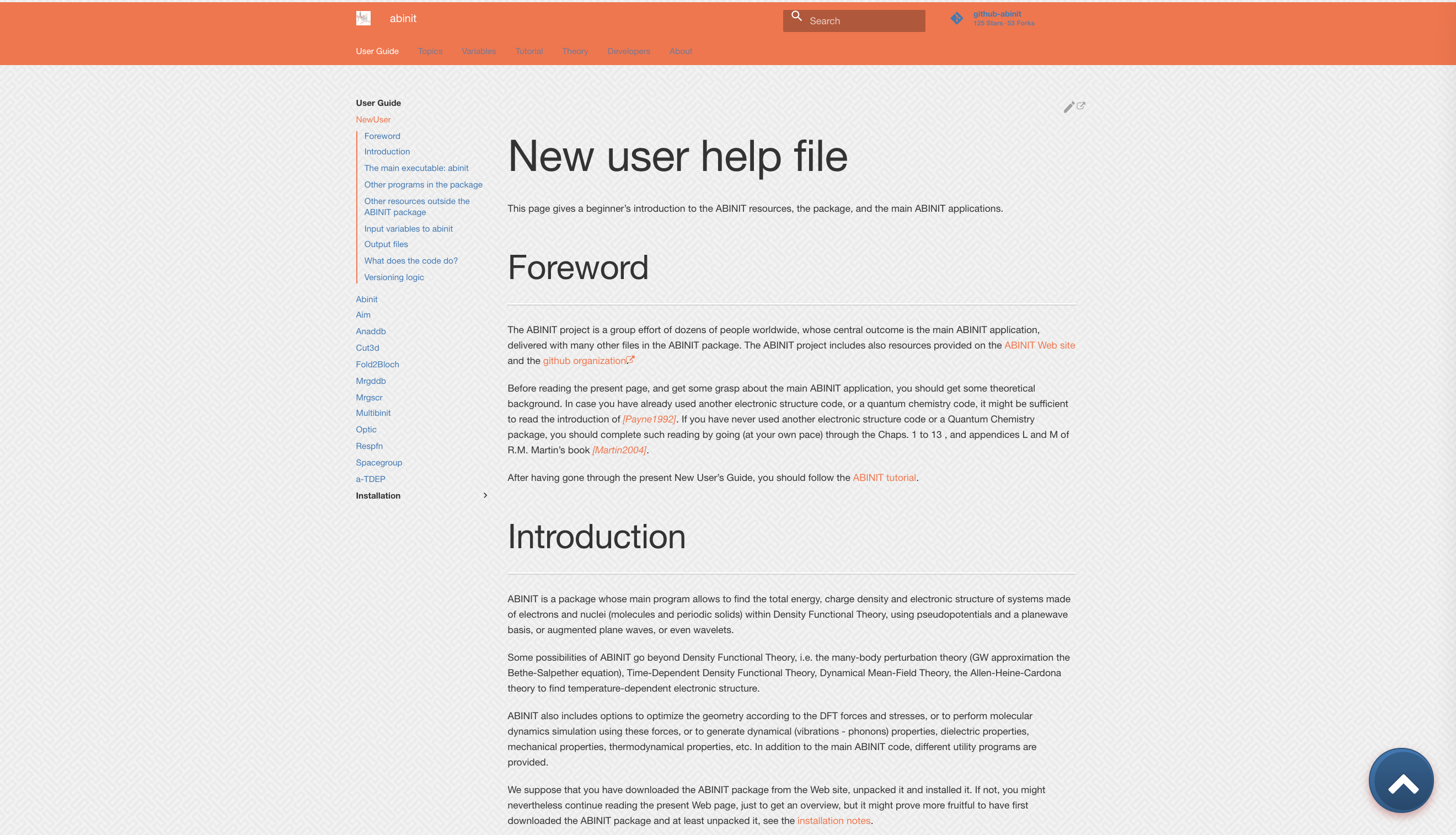The height and width of the screenshot is (835, 1456).
Task: Open the Fold2Bloch guide page
Action: click(x=377, y=365)
